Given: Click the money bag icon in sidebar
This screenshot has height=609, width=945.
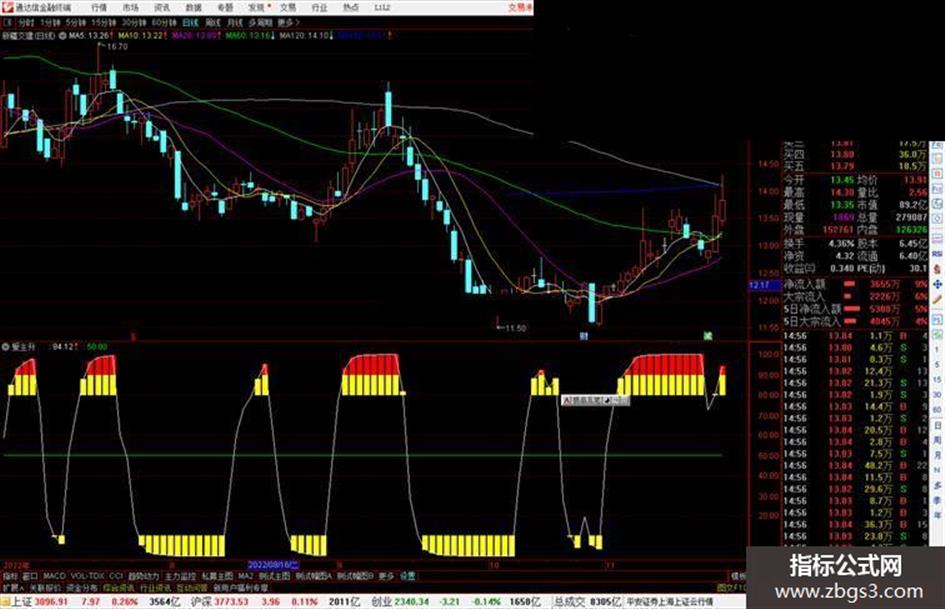Looking at the screenshot, I should 937,269.
